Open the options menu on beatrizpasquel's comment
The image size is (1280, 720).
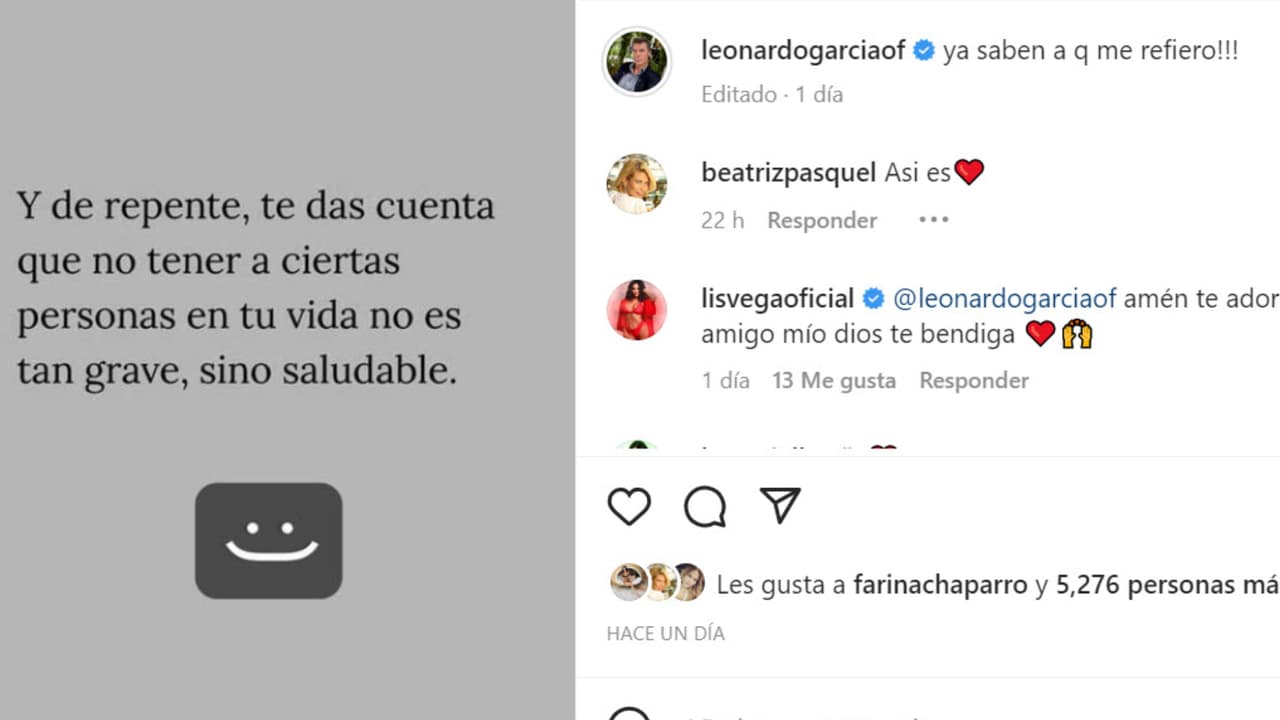click(x=933, y=219)
